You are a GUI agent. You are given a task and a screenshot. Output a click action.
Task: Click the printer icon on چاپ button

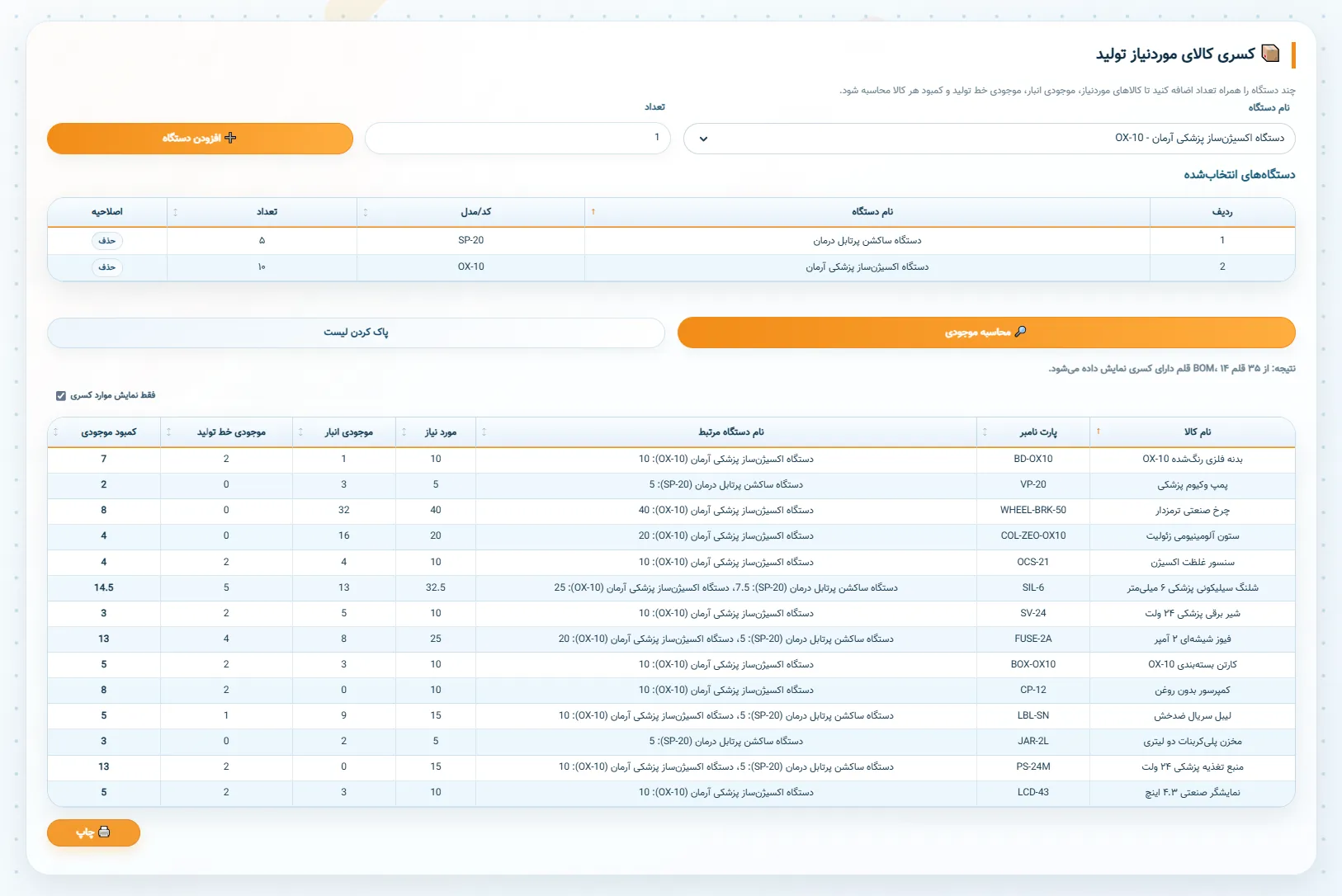point(104,832)
